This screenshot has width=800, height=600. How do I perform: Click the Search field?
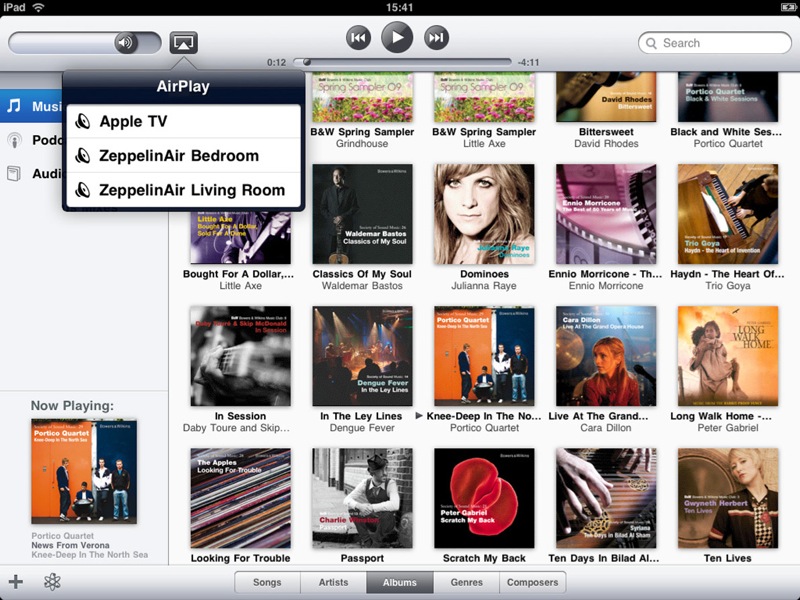click(x=714, y=43)
